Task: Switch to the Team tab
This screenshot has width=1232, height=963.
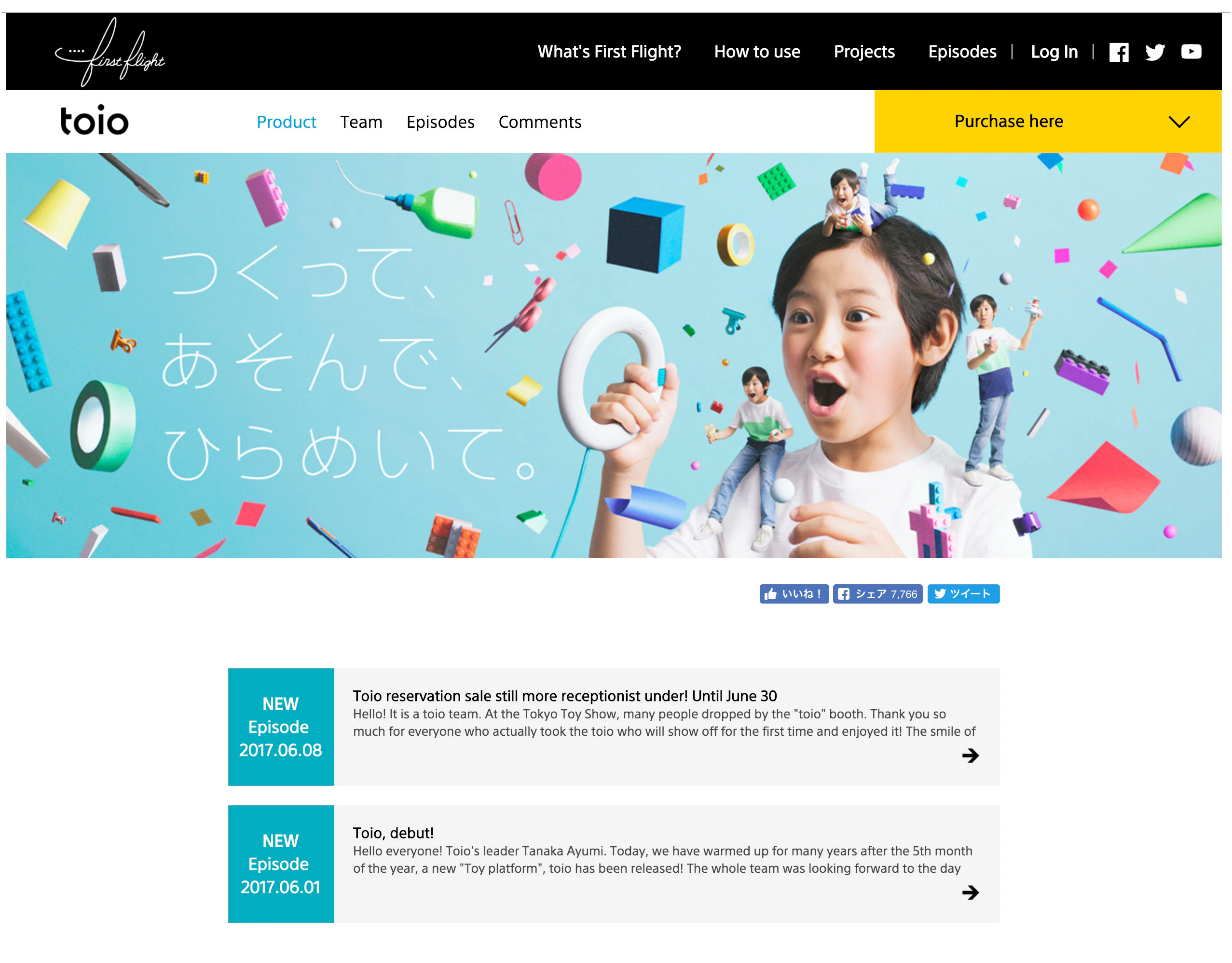Action: tap(361, 122)
